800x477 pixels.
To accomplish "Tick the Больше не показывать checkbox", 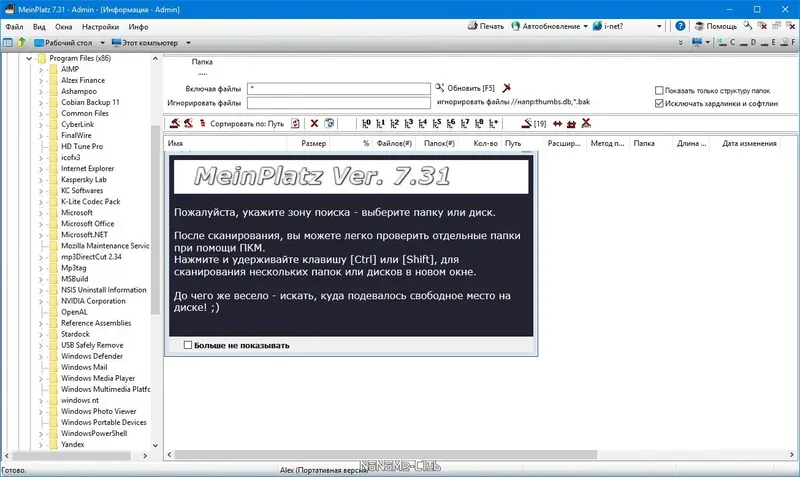I will (x=188, y=345).
